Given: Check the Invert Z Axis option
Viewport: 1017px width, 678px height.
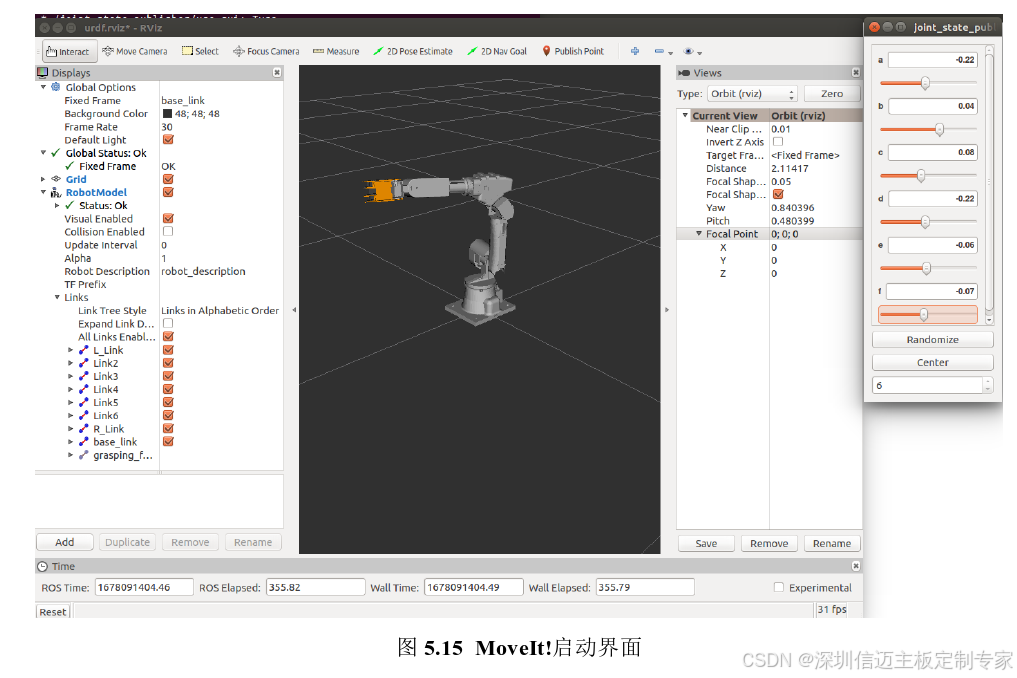Looking at the screenshot, I should pos(778,142).
